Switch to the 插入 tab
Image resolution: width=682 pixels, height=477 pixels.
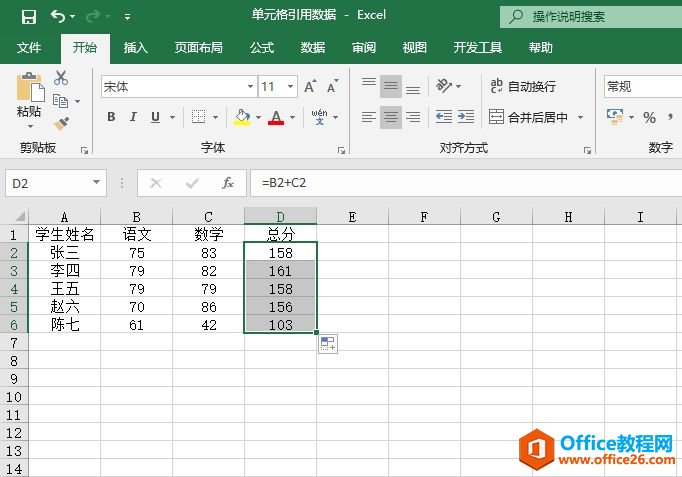point(135,48)
